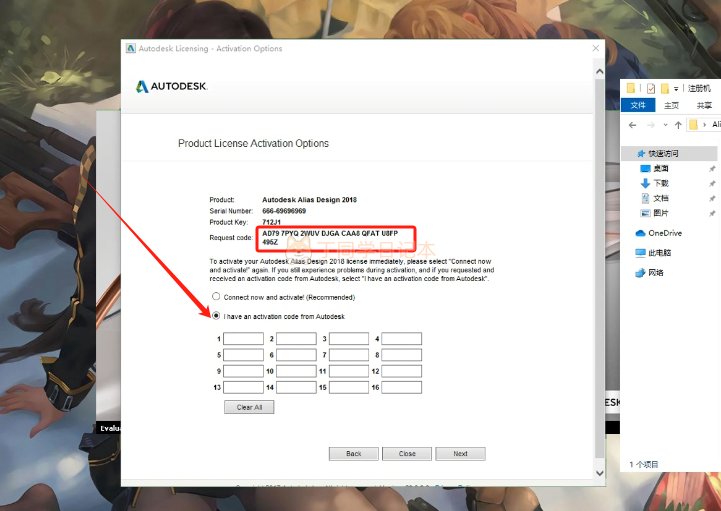
Task: Click activation code field 1
Action: coord(243,339)
